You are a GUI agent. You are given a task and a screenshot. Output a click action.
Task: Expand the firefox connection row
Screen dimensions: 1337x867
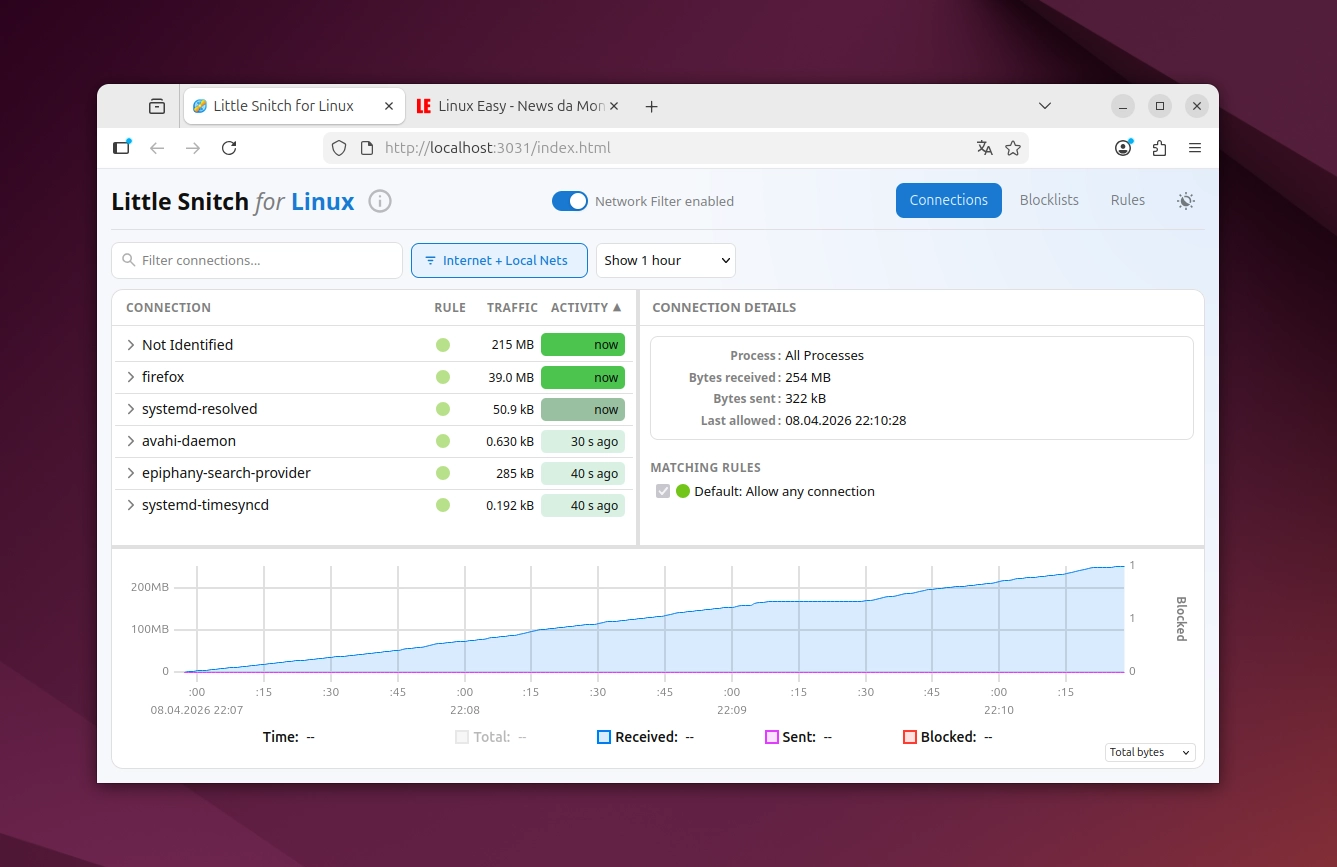131,377
